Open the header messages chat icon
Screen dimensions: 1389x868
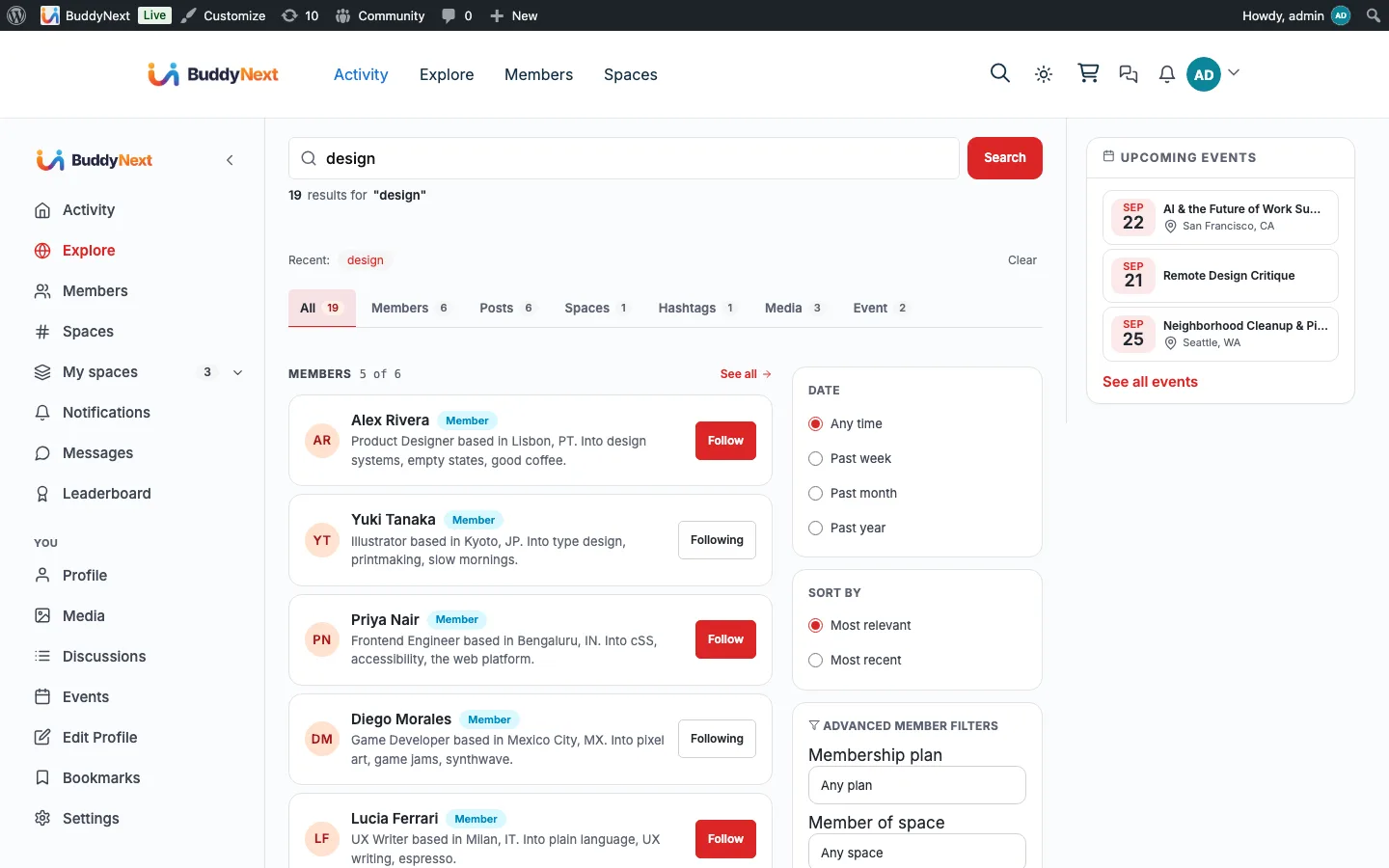1129,74
